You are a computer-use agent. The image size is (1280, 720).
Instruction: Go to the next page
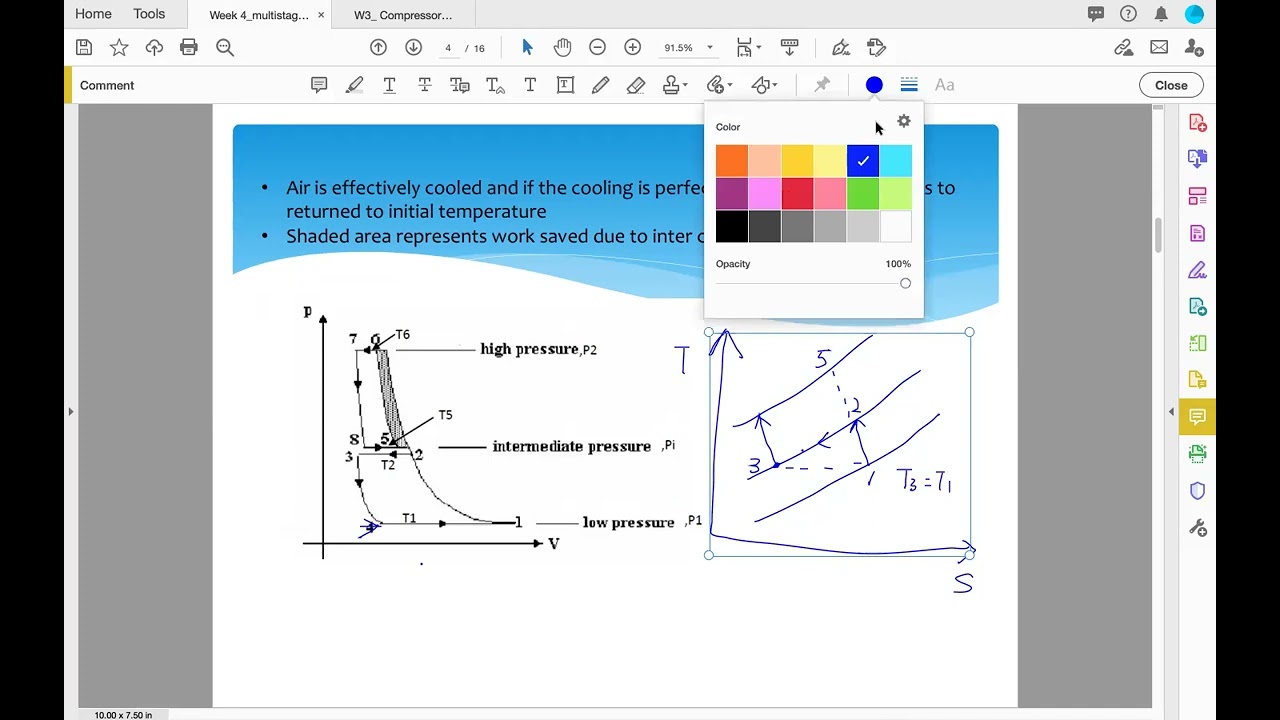413,47
